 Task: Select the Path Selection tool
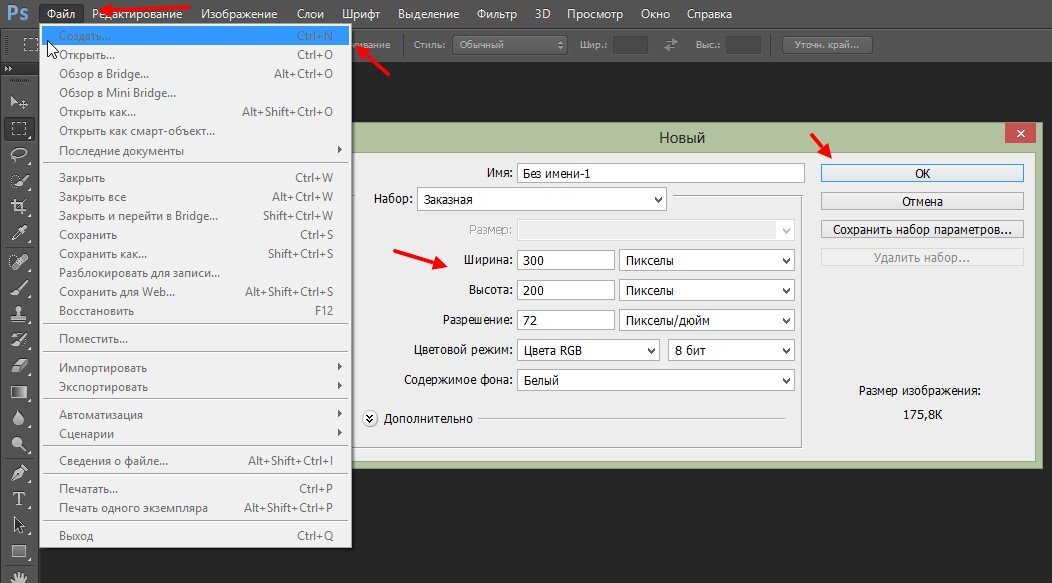pos(19,525)
